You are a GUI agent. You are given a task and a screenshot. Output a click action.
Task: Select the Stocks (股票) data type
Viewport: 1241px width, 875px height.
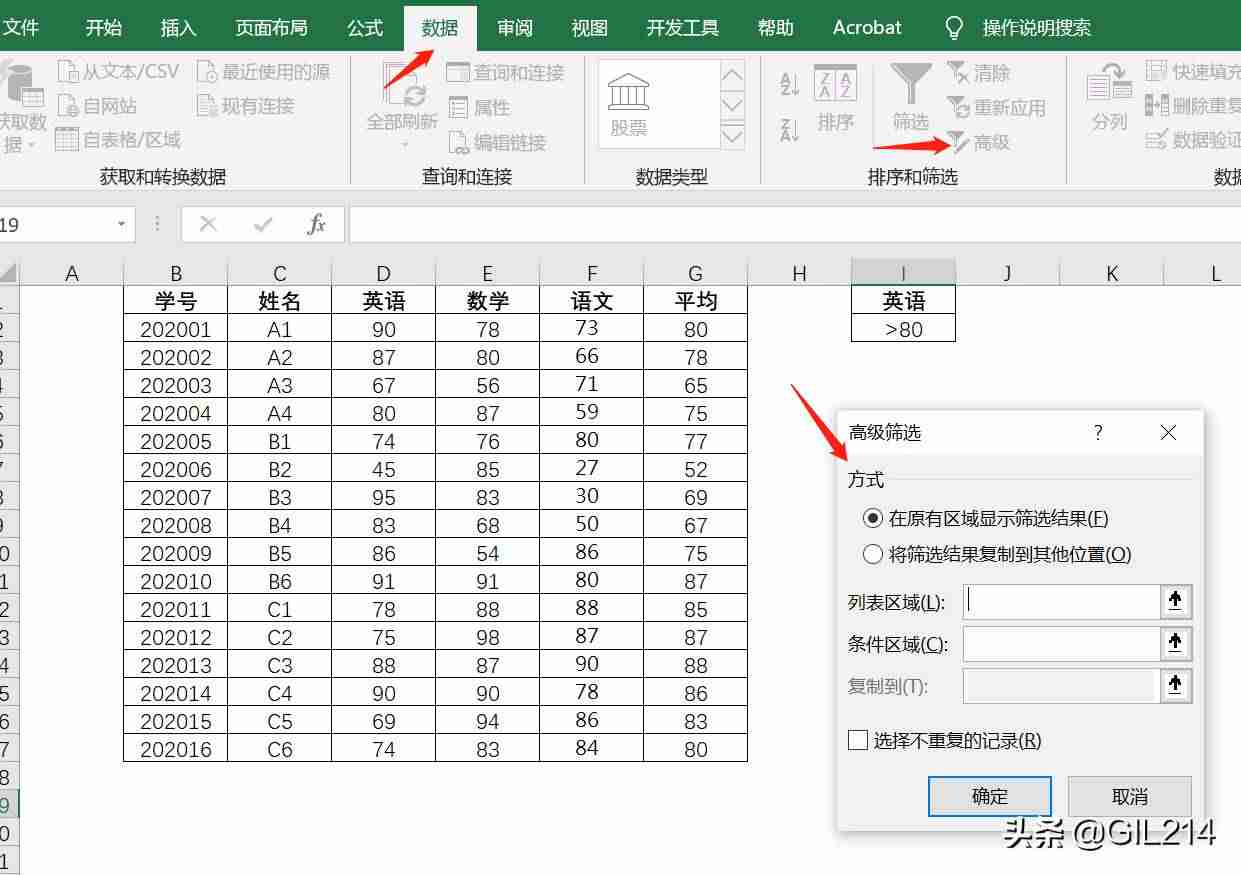[629, 104]
